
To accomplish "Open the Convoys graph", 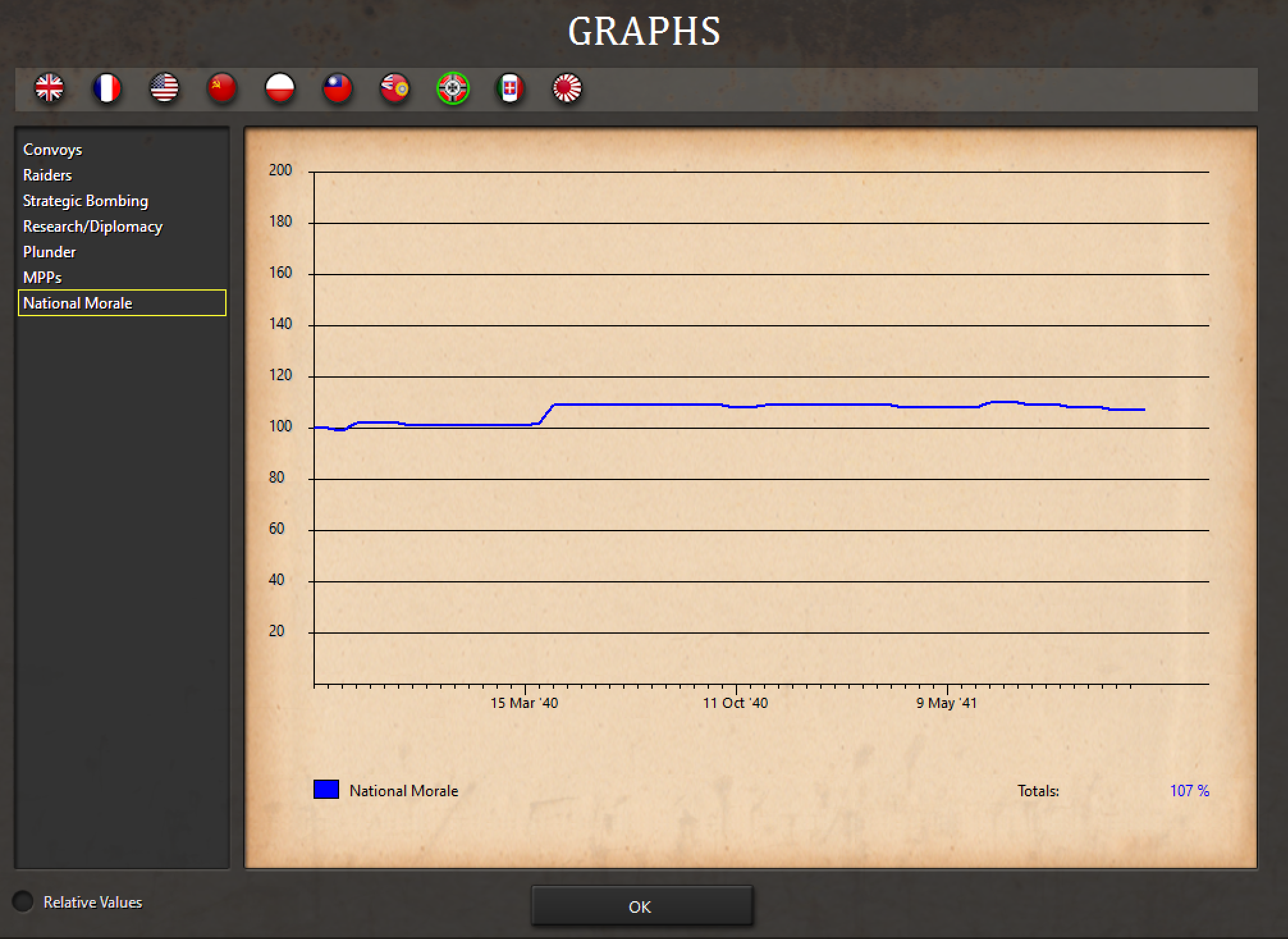I will tap(52, 150).
